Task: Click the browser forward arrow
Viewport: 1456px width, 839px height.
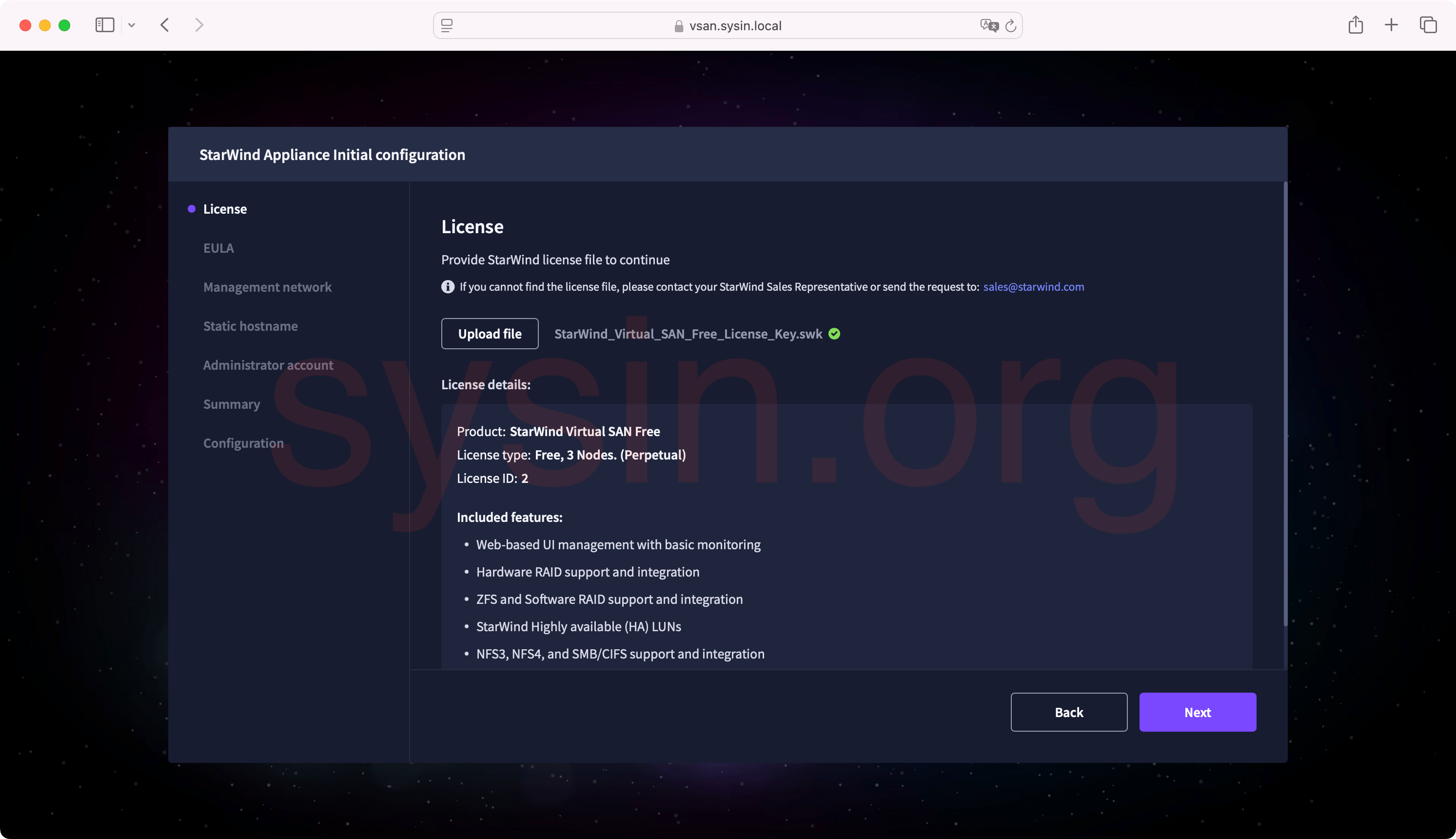Action: click(x=199, y=25)
